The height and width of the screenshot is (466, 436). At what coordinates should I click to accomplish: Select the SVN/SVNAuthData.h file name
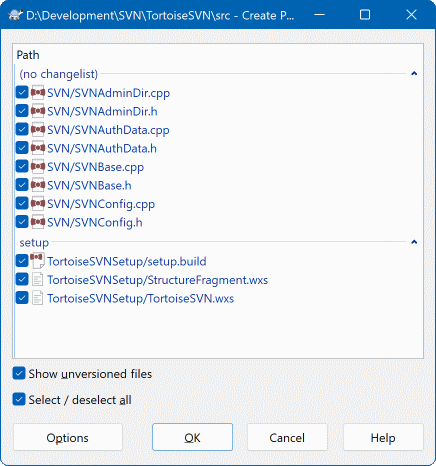tap(102, 148)
